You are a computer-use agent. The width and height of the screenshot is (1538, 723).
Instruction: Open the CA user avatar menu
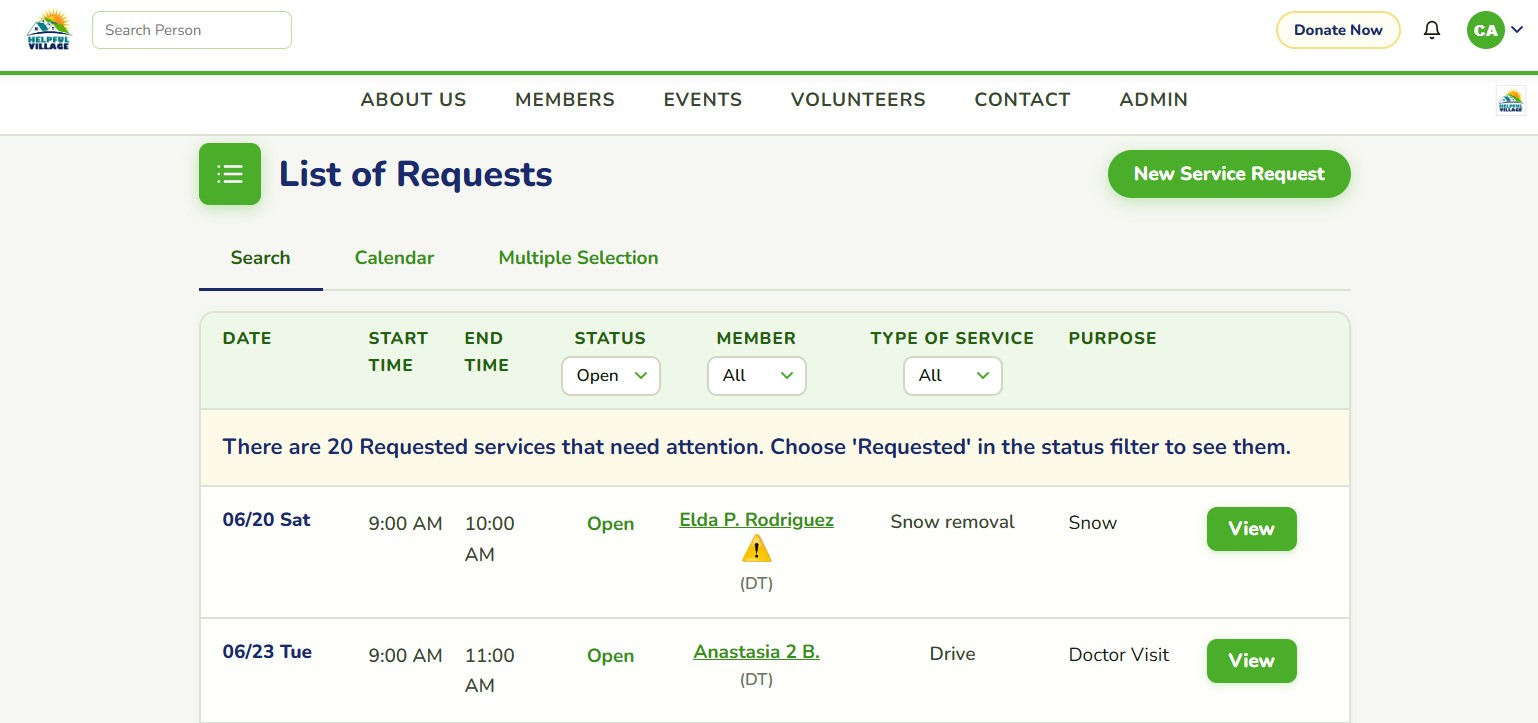click(1494, 30)
